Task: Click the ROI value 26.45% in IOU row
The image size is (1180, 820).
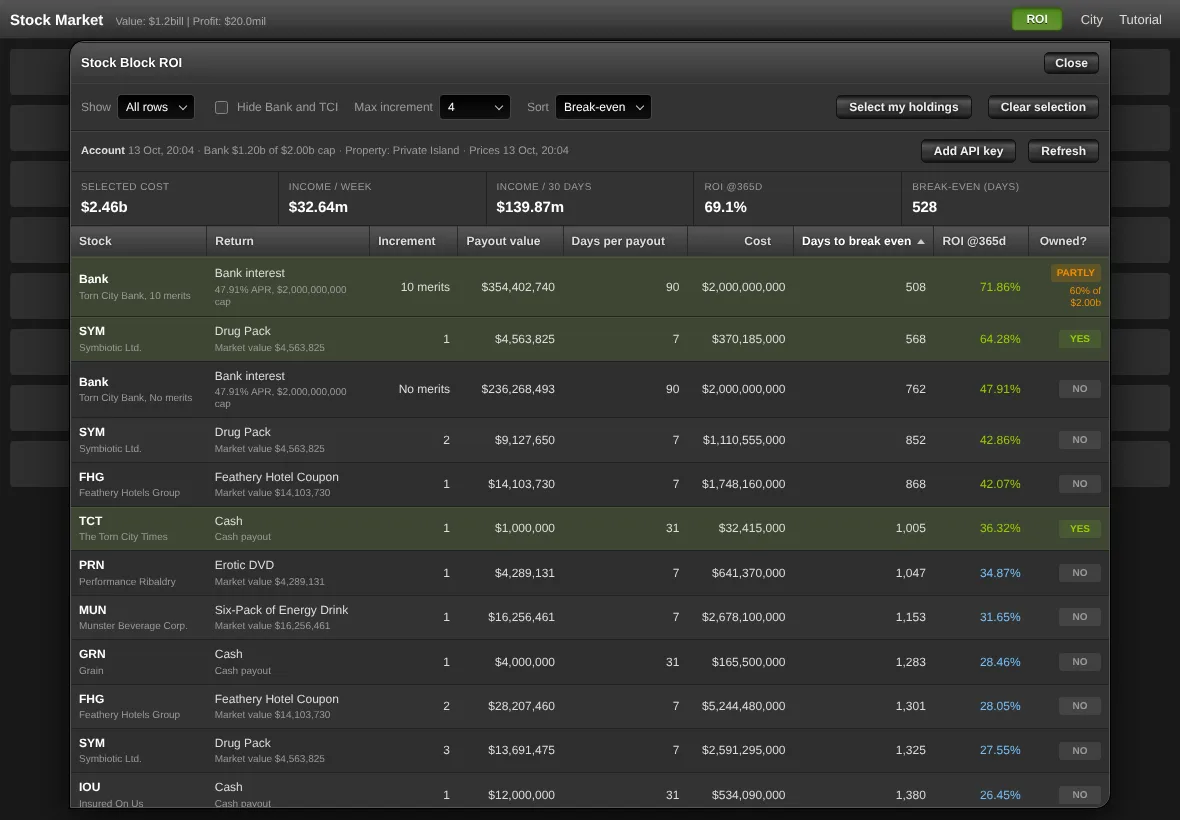Action: click(x=1000, y=795)
